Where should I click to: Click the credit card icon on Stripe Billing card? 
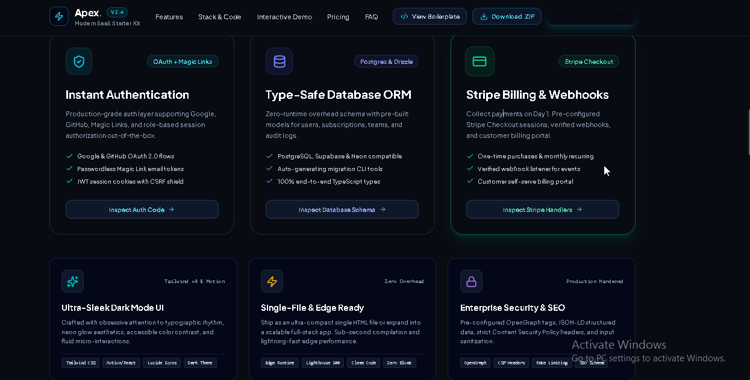click(480, 61)
